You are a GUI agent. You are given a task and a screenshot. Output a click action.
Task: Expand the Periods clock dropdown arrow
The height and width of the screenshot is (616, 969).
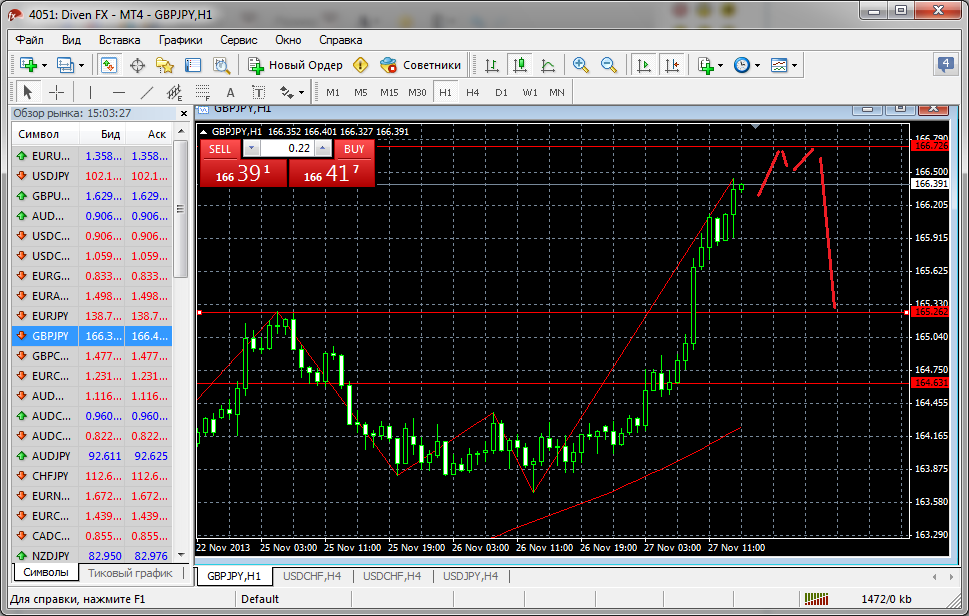[757, 65]
